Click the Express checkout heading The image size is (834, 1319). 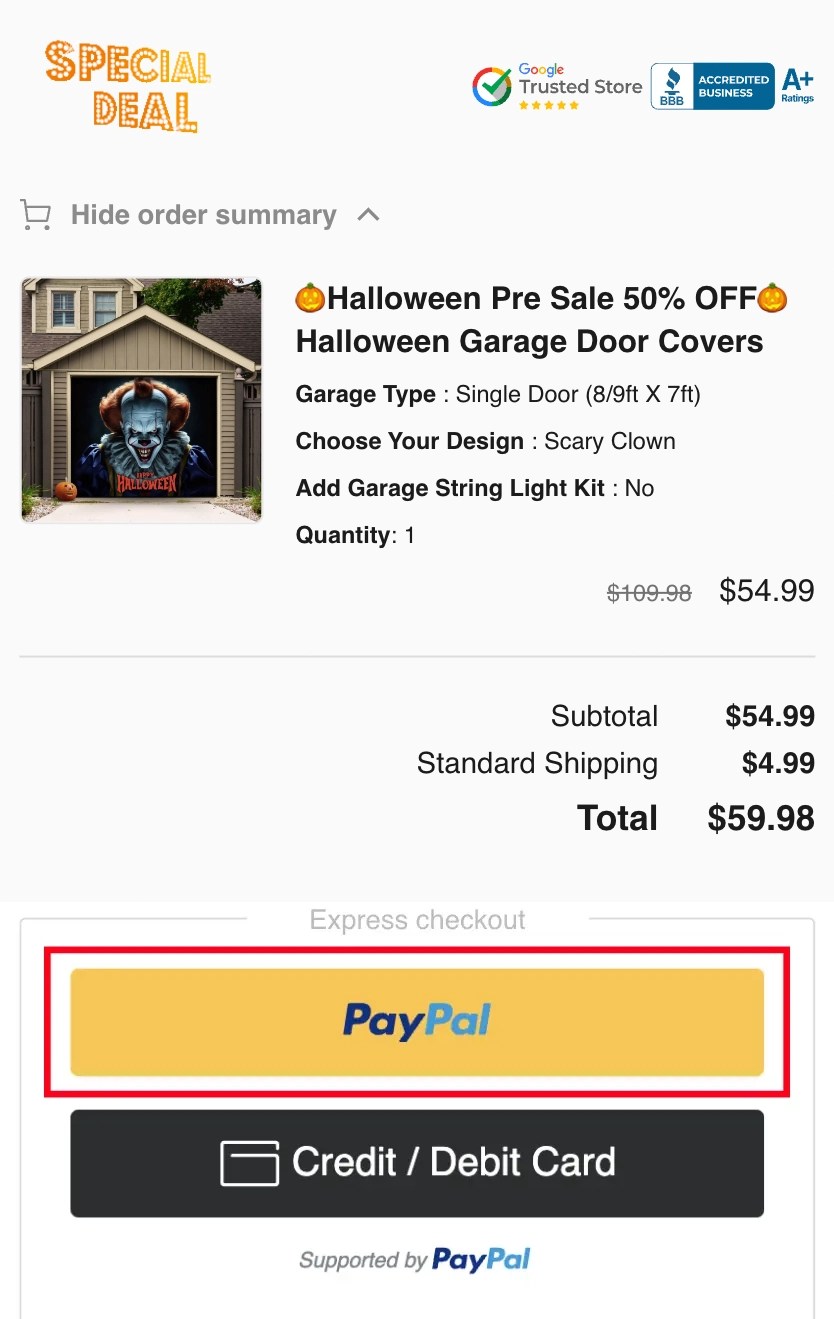[417, 920]
